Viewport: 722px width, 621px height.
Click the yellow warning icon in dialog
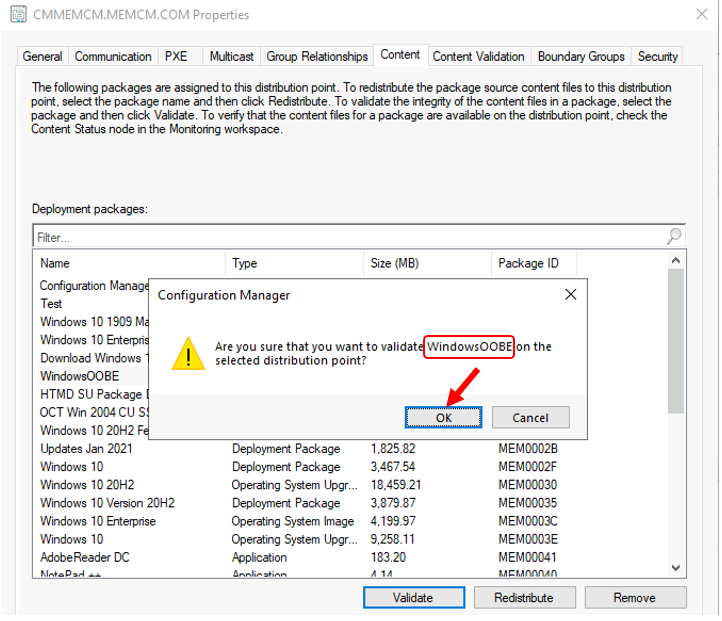pos(188,354)
